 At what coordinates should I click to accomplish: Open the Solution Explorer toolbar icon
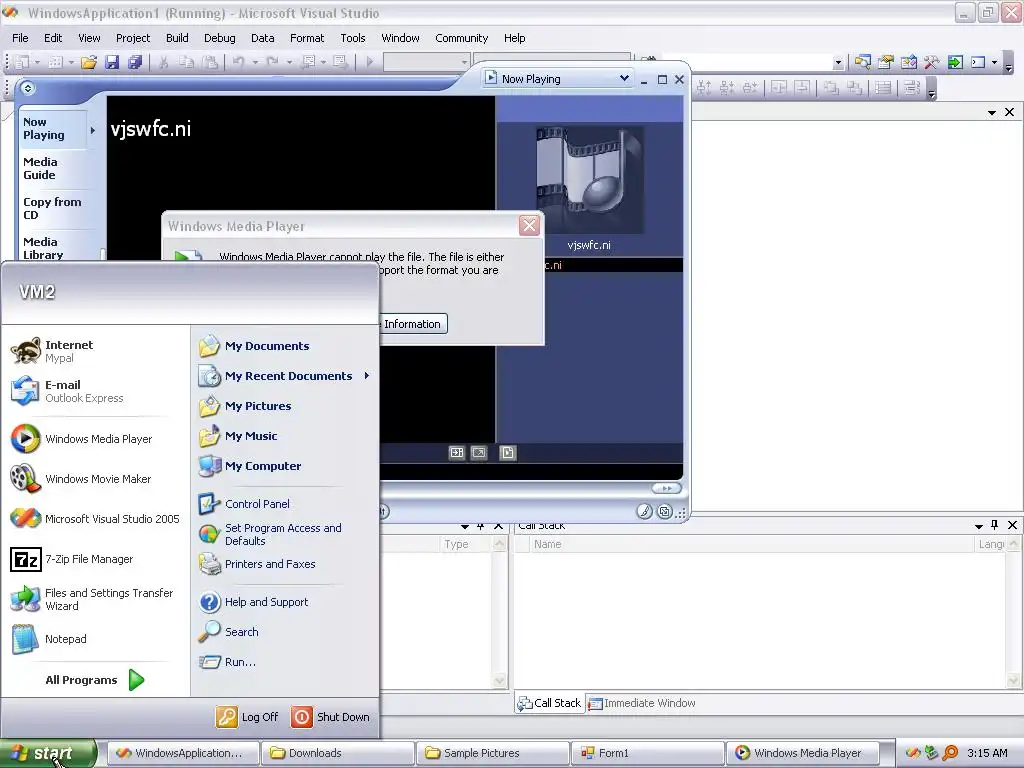(863, 62)
